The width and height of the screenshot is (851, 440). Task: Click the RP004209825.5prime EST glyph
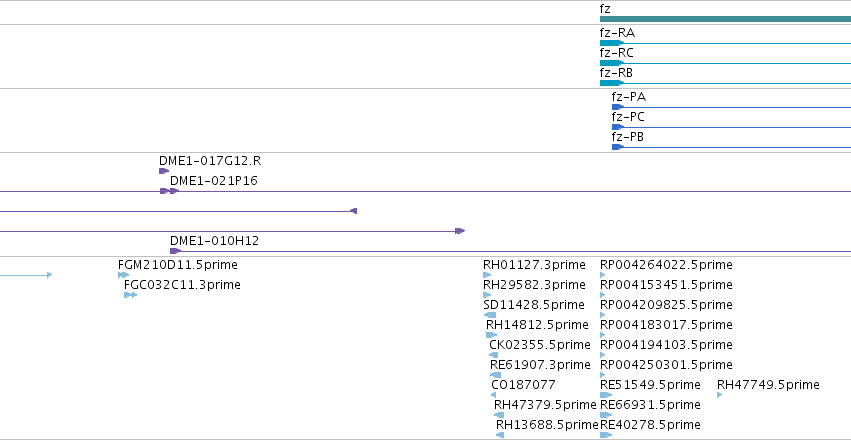coord(602,315)
